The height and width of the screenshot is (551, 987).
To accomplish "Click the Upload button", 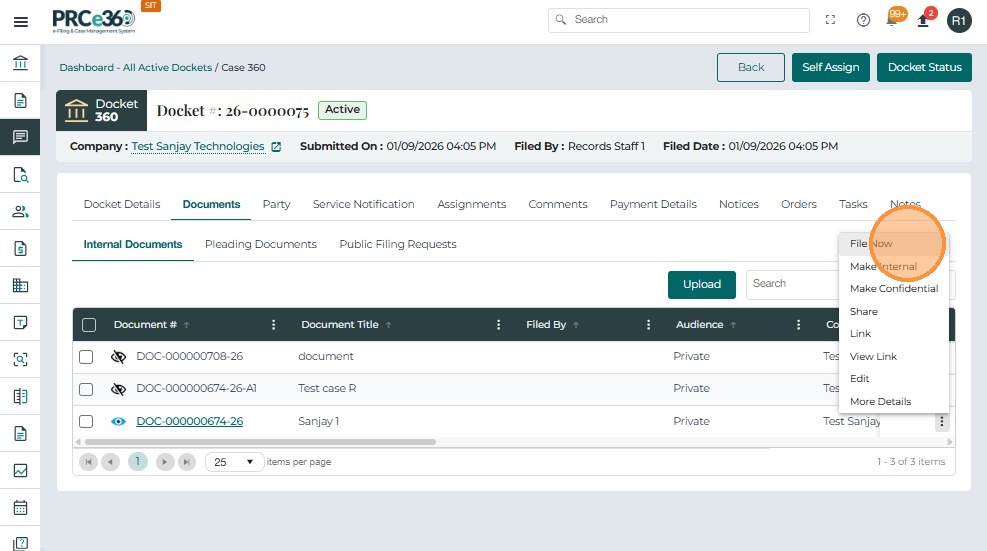I will [702, 285].
